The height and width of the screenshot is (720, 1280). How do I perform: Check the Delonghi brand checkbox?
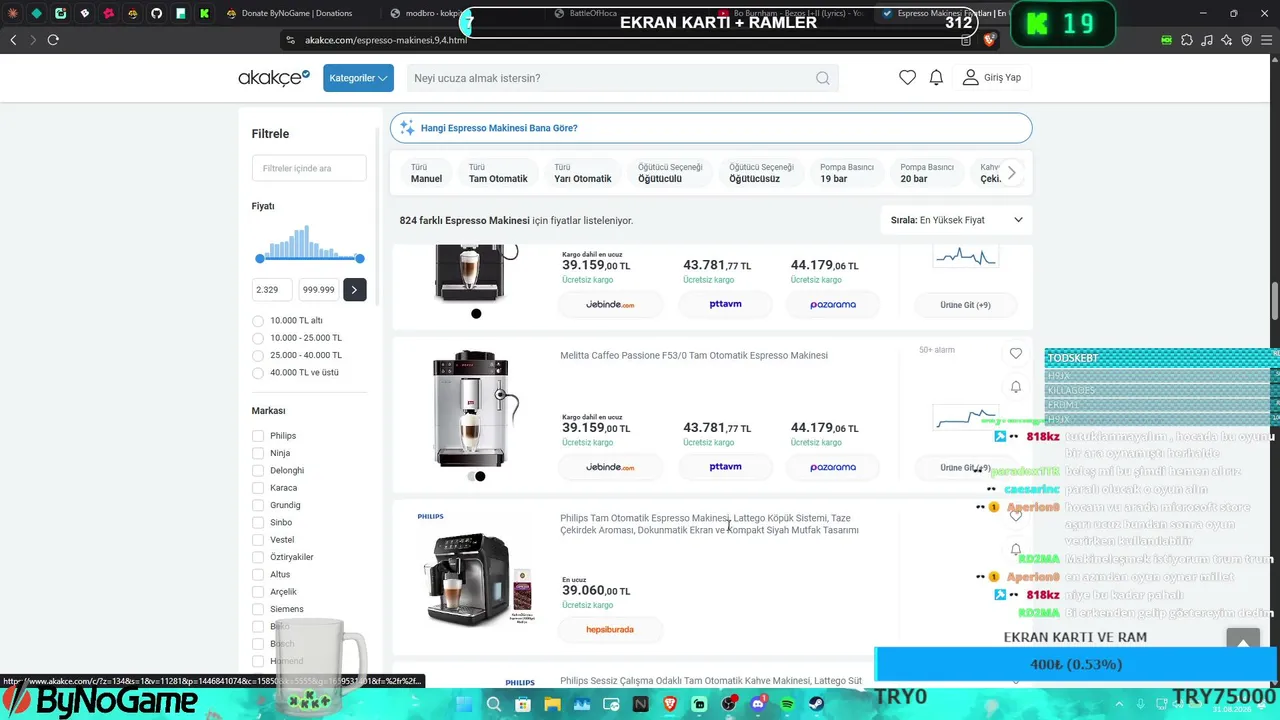pos(258,470)
